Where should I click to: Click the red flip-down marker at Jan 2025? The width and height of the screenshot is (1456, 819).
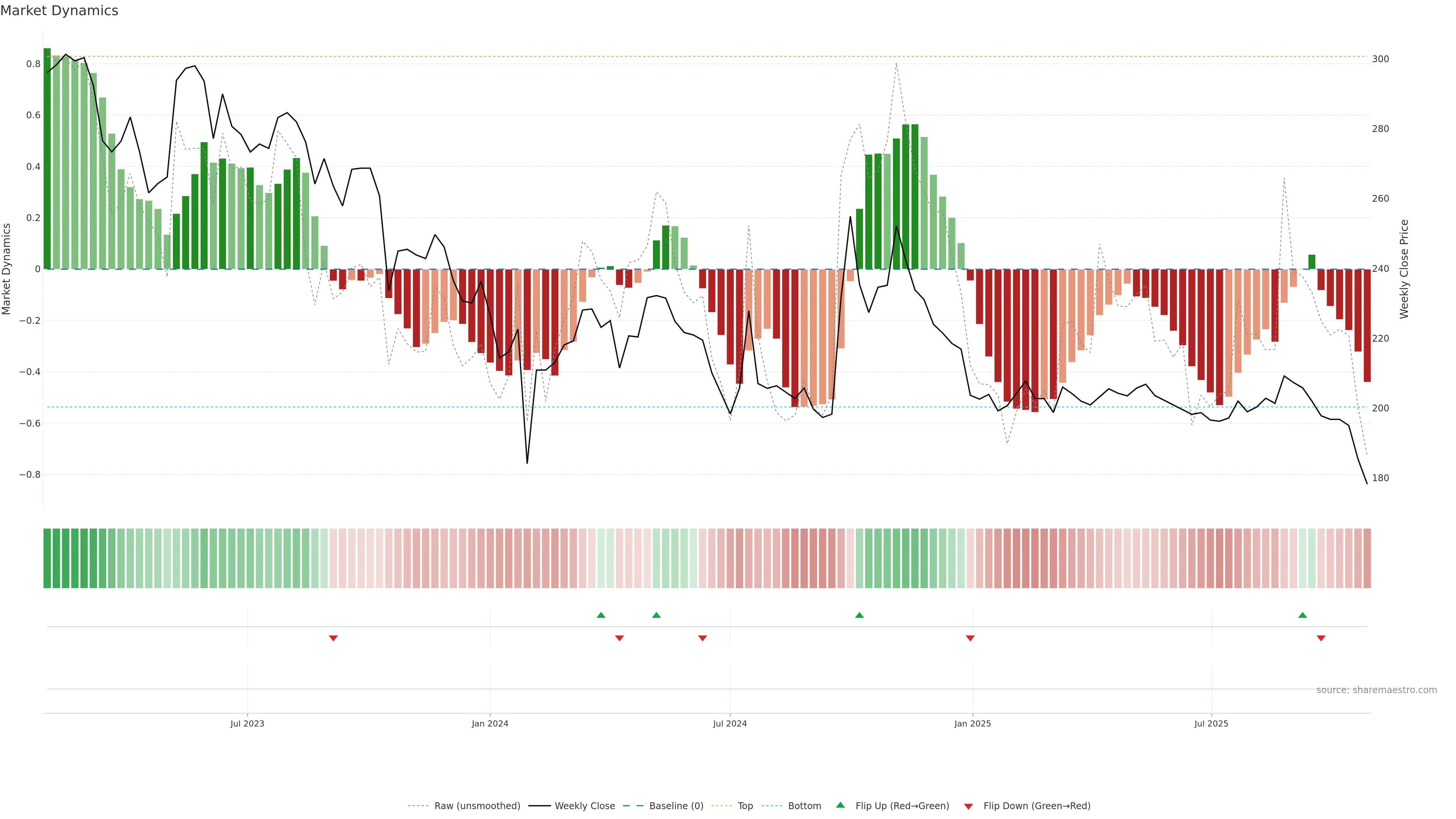970,638
